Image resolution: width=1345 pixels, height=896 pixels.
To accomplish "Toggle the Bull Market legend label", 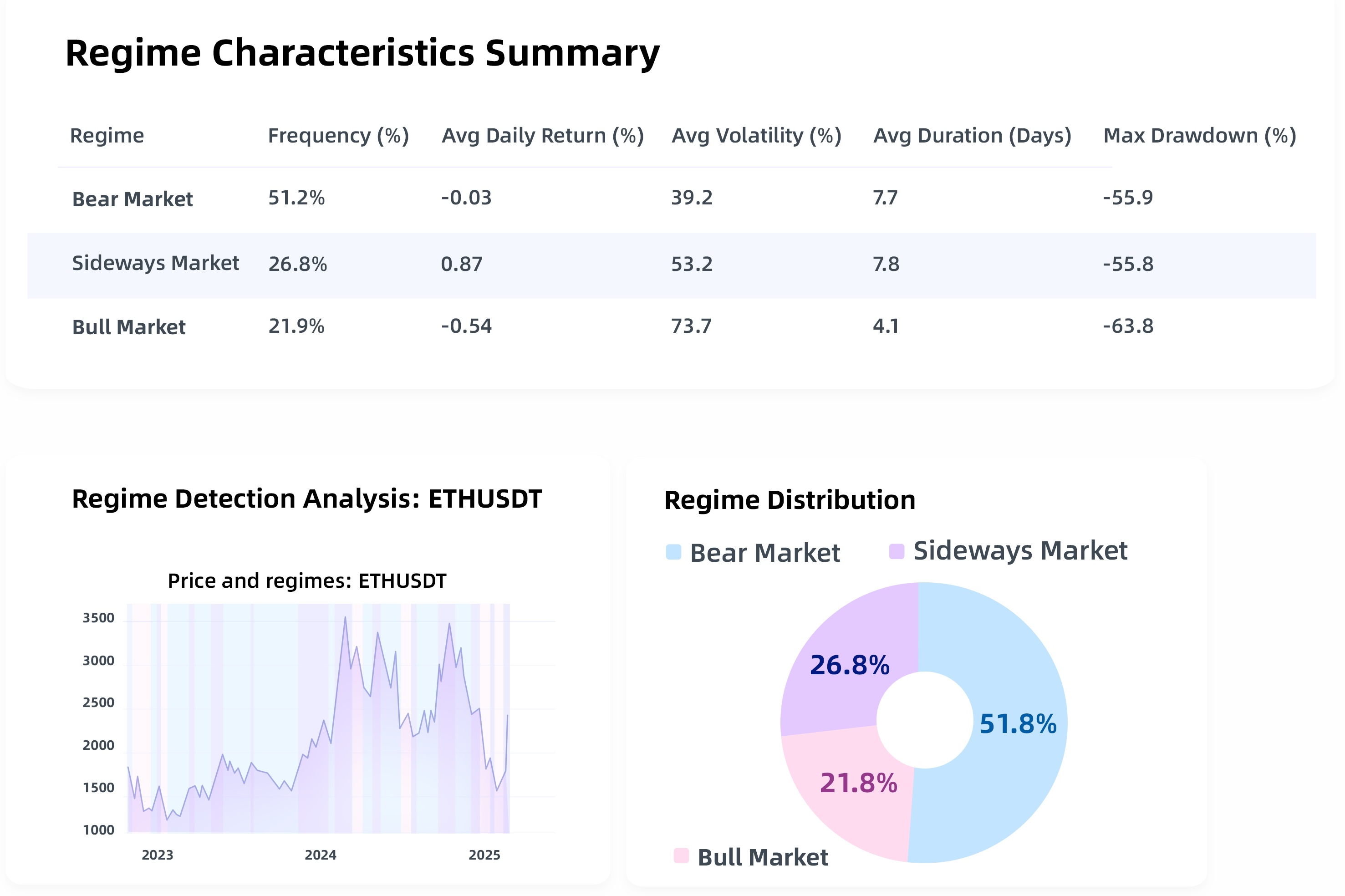I will [x=762, y=857].
